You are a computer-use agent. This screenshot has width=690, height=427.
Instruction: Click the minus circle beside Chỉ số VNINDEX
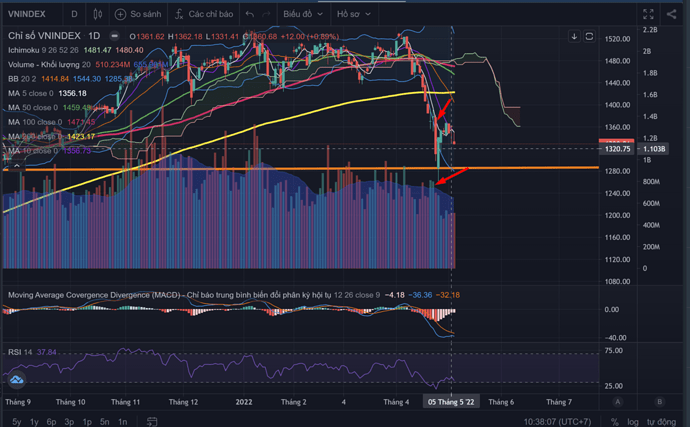point(114,36)
